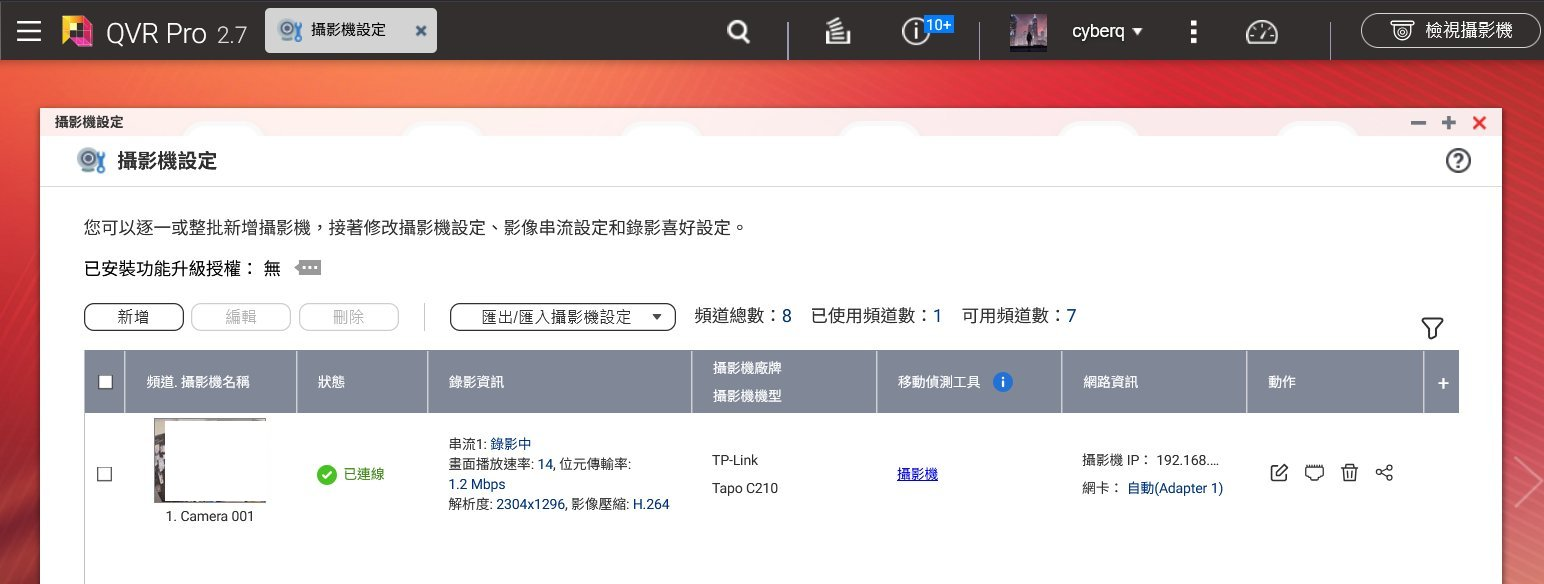The width and height of the screenshot is (1544, 584).
Task: Click the edit icon for Camera 001
Action: [x=1278, y=473]
